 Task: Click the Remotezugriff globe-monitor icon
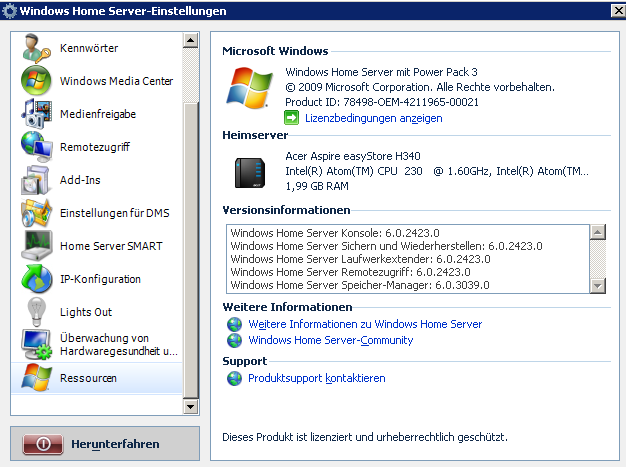(x=37, y=147)
